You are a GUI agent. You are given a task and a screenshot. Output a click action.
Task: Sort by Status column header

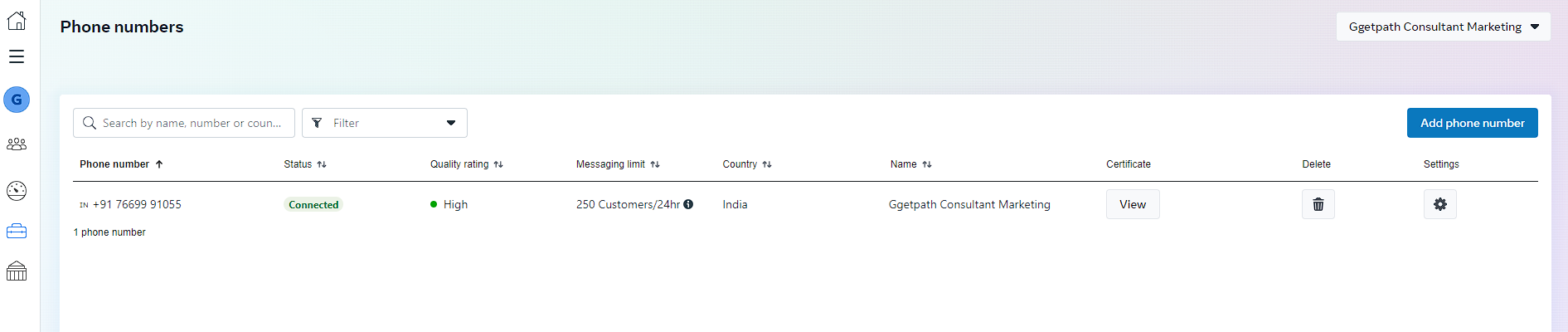tap(305, 164)
